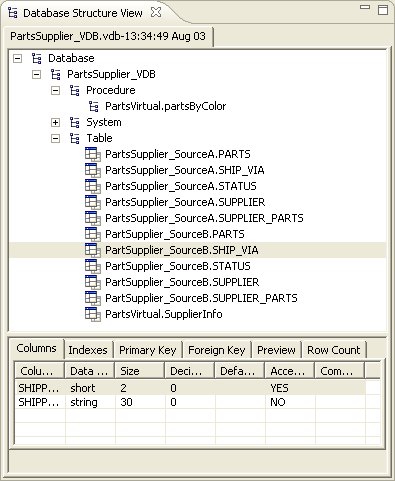Click table icon for PartsSupplier_SourceA.SUPPLIER_PARTS
Screen dimensions: 395x481
(x=93, y=218)
